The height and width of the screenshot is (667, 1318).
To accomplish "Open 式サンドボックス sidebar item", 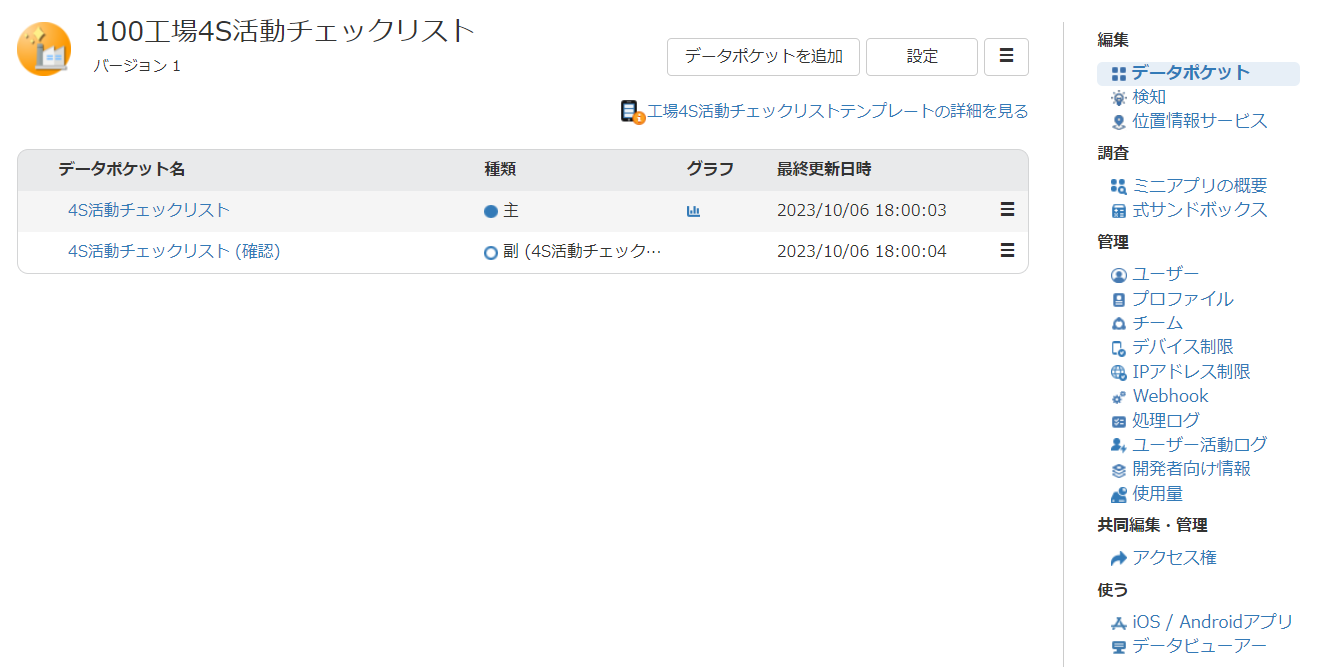I will (x=1200, y=210).
